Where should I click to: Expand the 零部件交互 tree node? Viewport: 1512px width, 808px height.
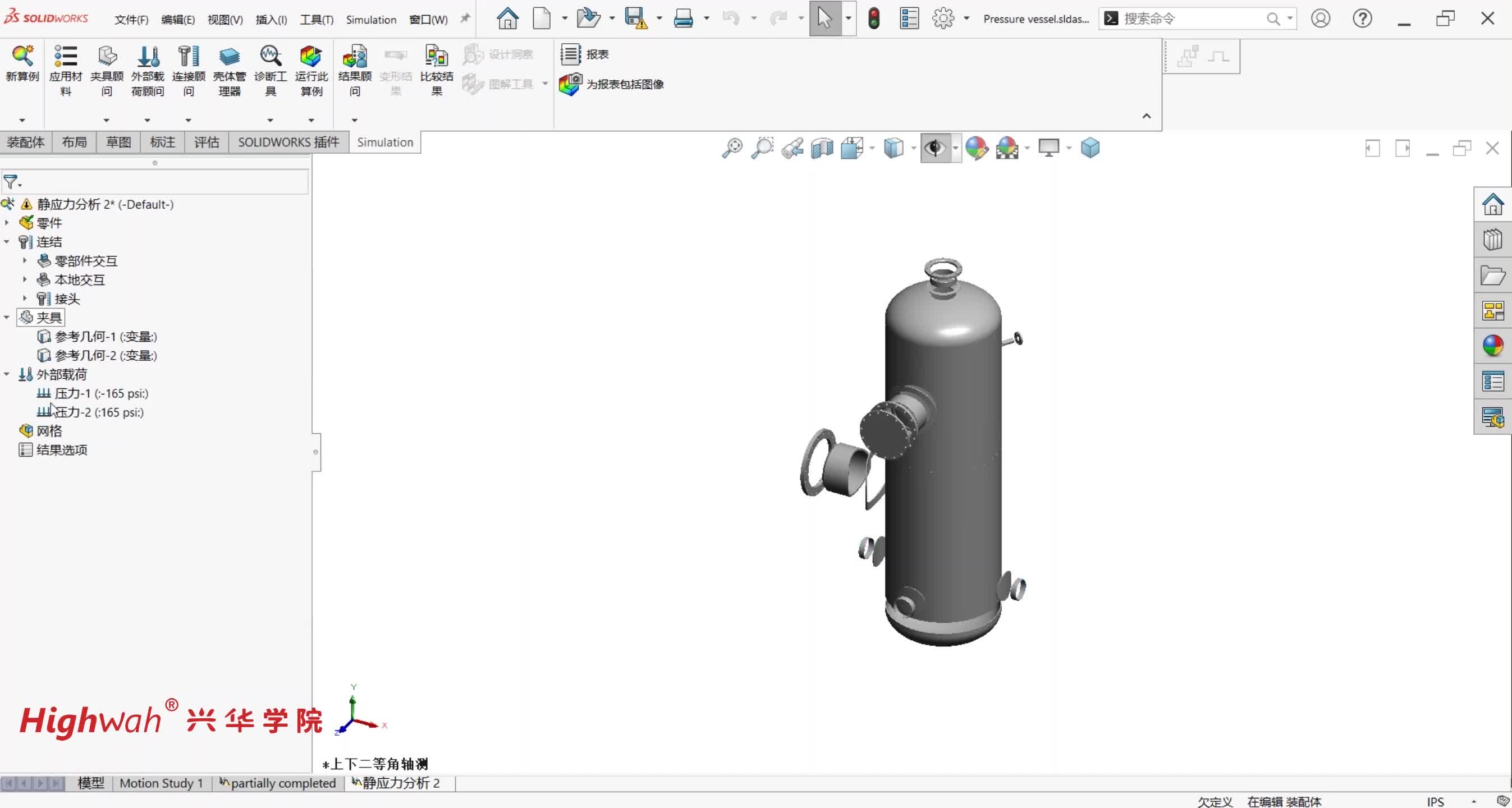(25, 260)
